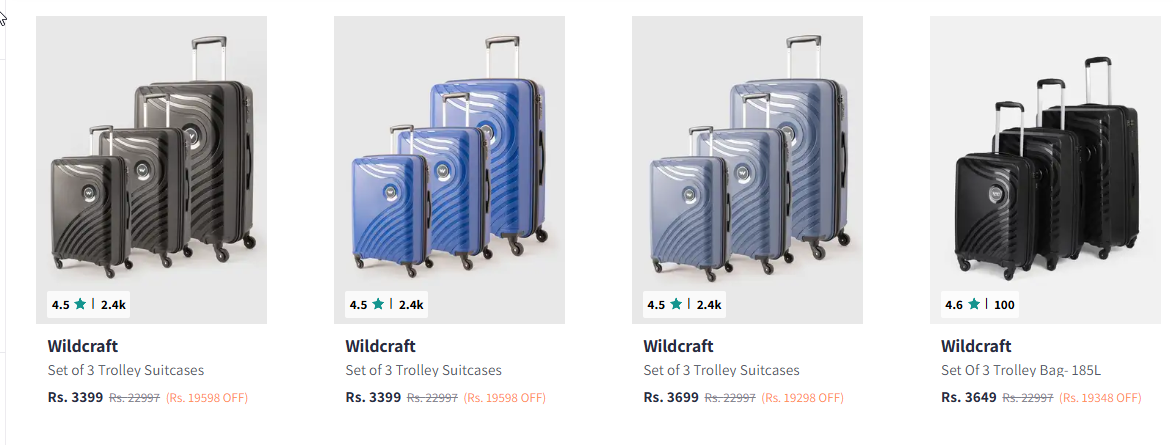This screenshot has height=445, width=1173.
Task: Click star rating icon on bright blue set
Action: [378, 304]
